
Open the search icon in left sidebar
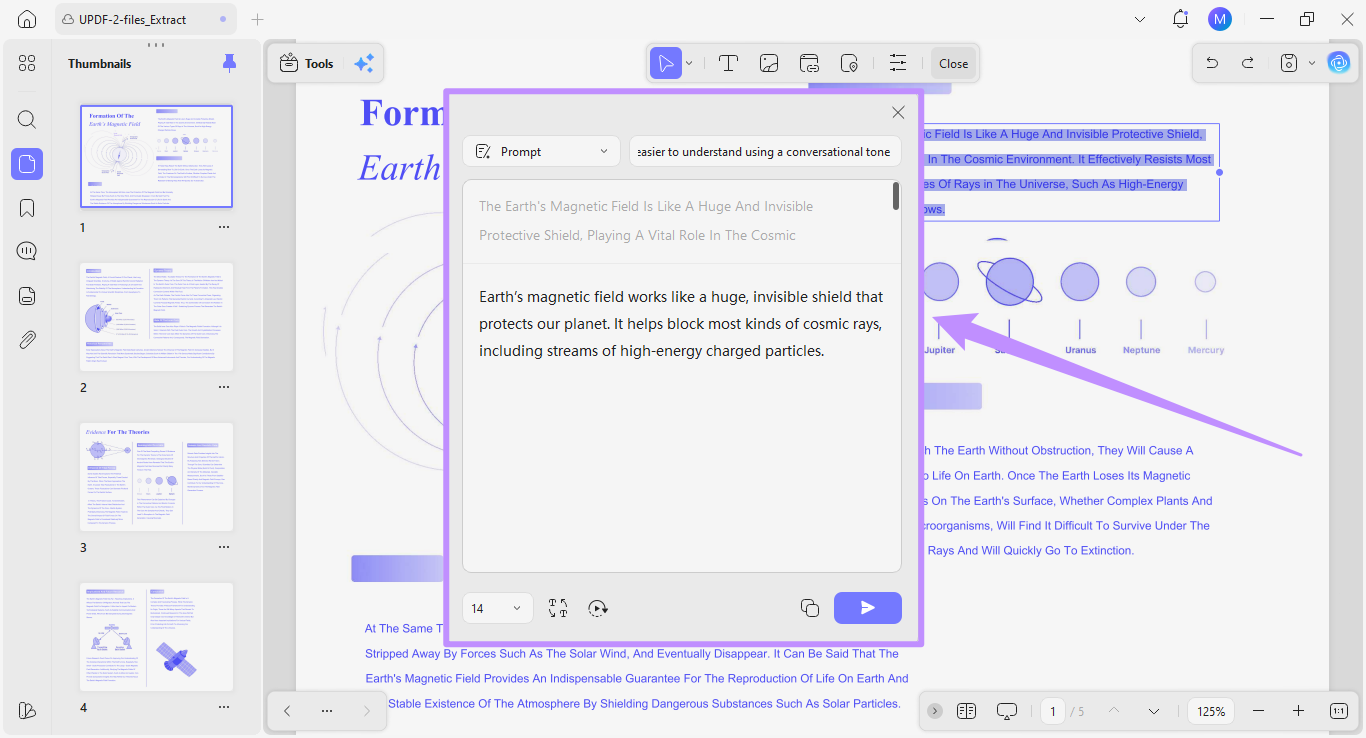click(x=27, y=120)
